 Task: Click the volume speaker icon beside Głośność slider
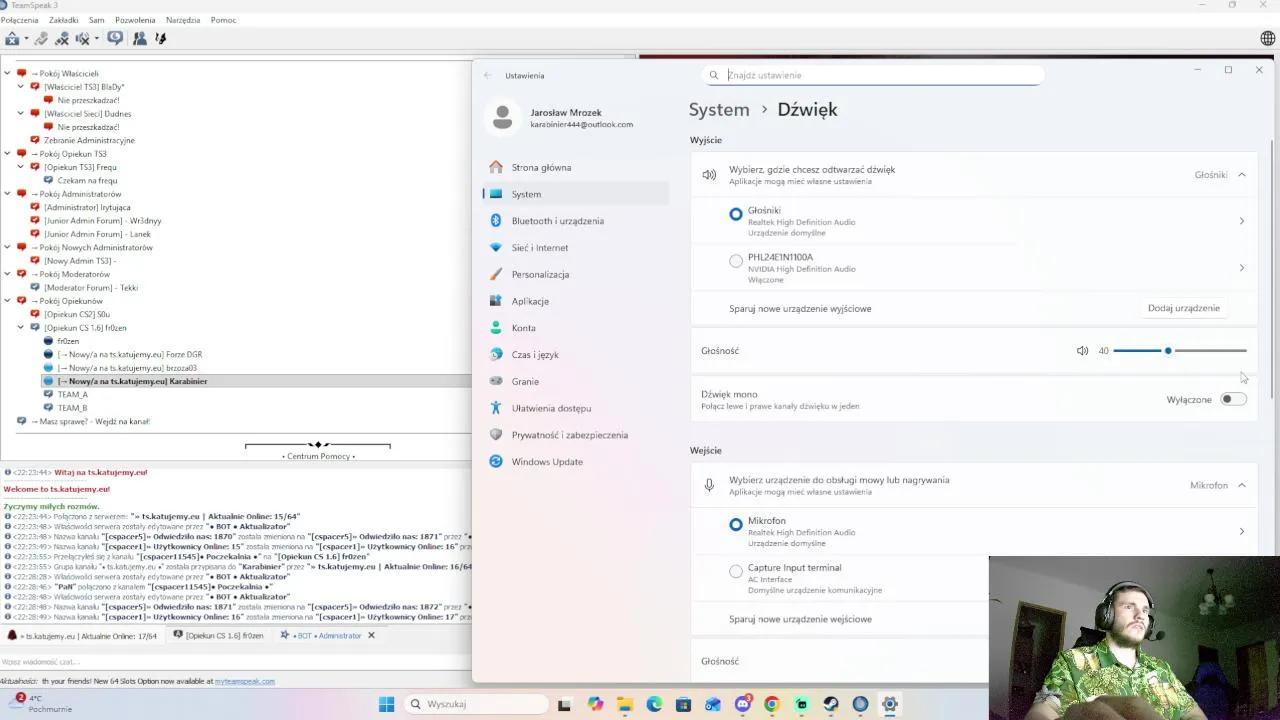click(x=1082, y=351)
